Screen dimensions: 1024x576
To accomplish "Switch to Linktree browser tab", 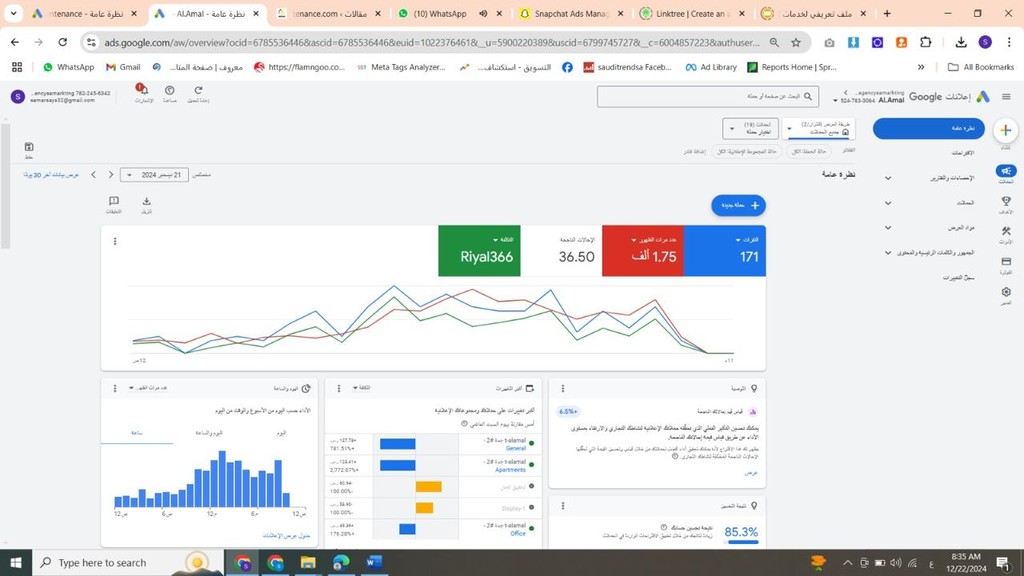I will pyautogui.click(x=692, y=14).
